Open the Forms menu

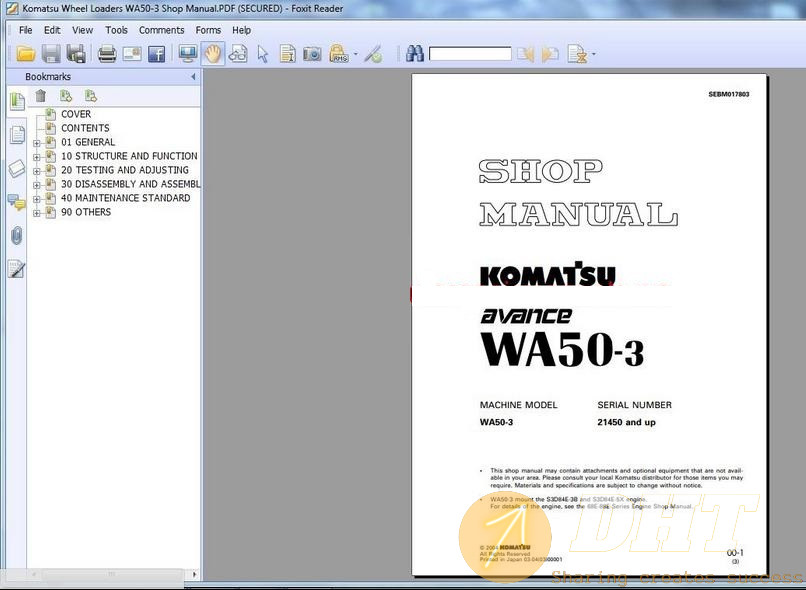click(x=208, y=30)
